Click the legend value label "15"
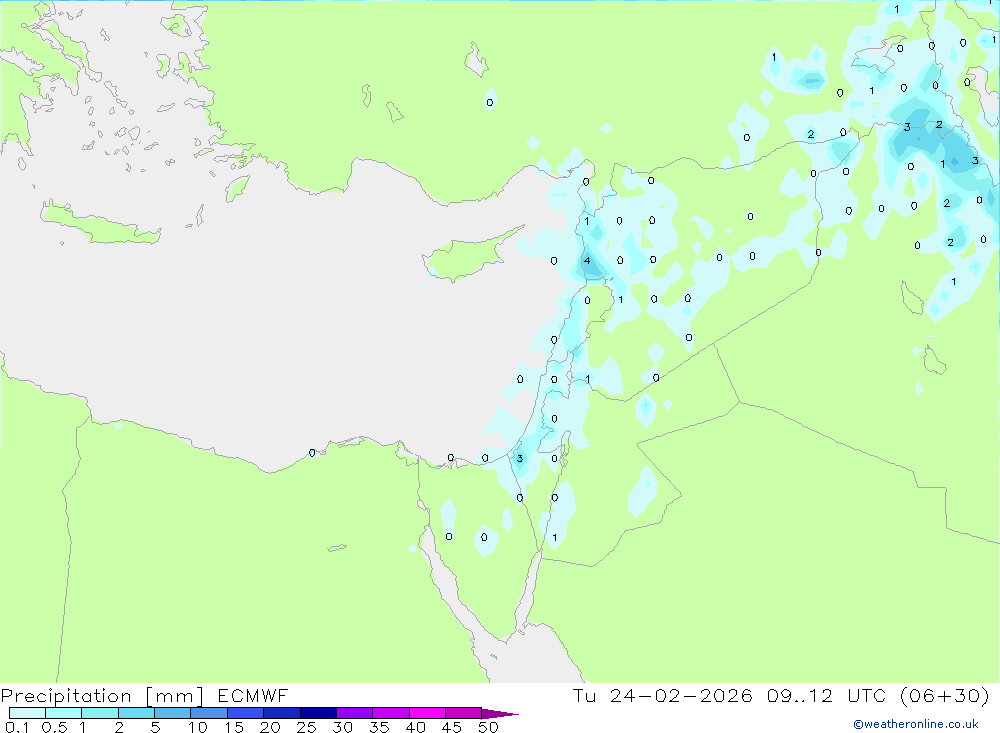This screenshot has height=733, width=1000. 234,727
